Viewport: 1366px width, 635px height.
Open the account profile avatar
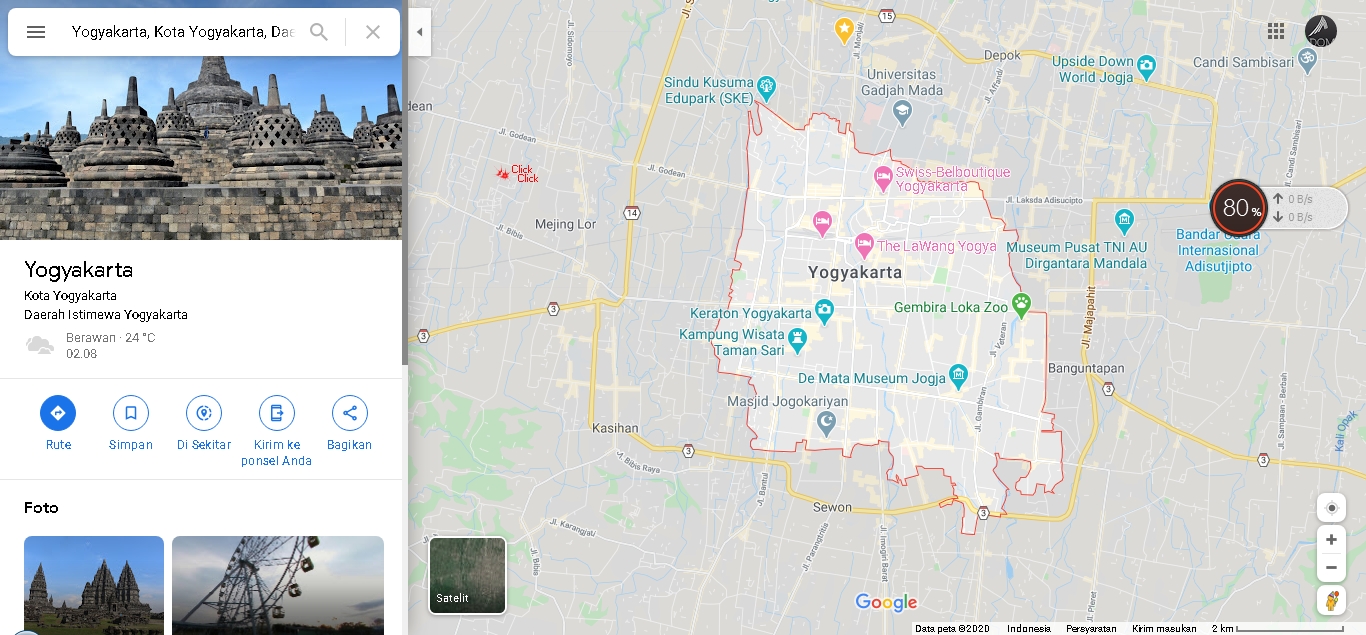(x=1321, y=31)
